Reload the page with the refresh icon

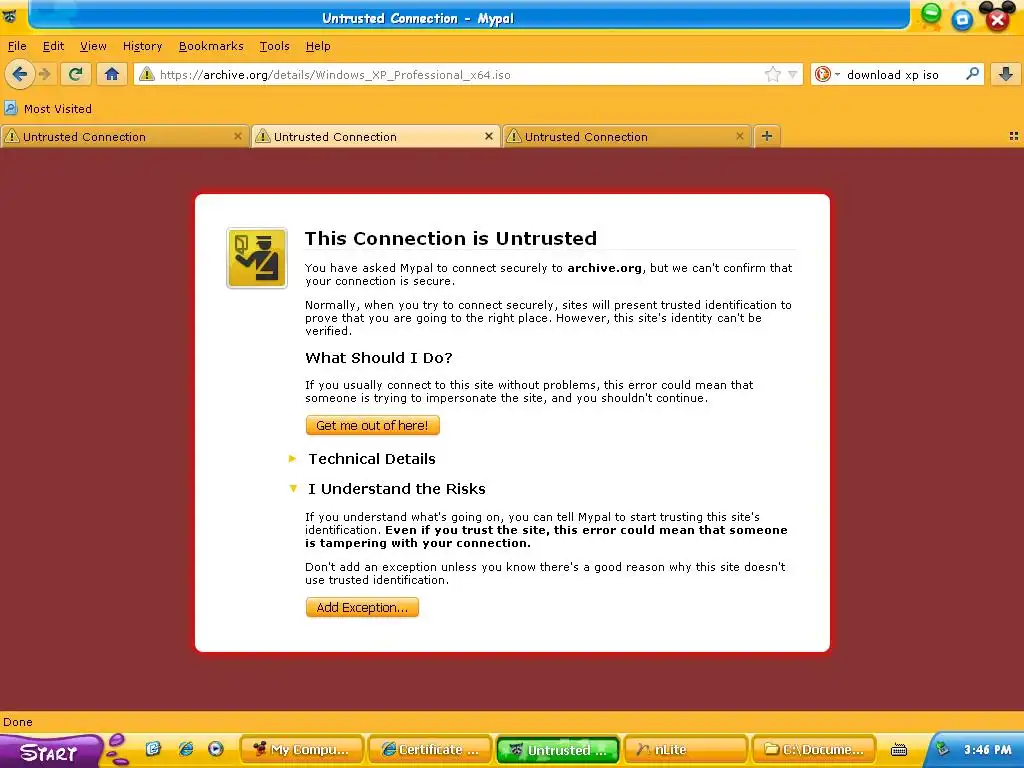(x=76, y=74)
